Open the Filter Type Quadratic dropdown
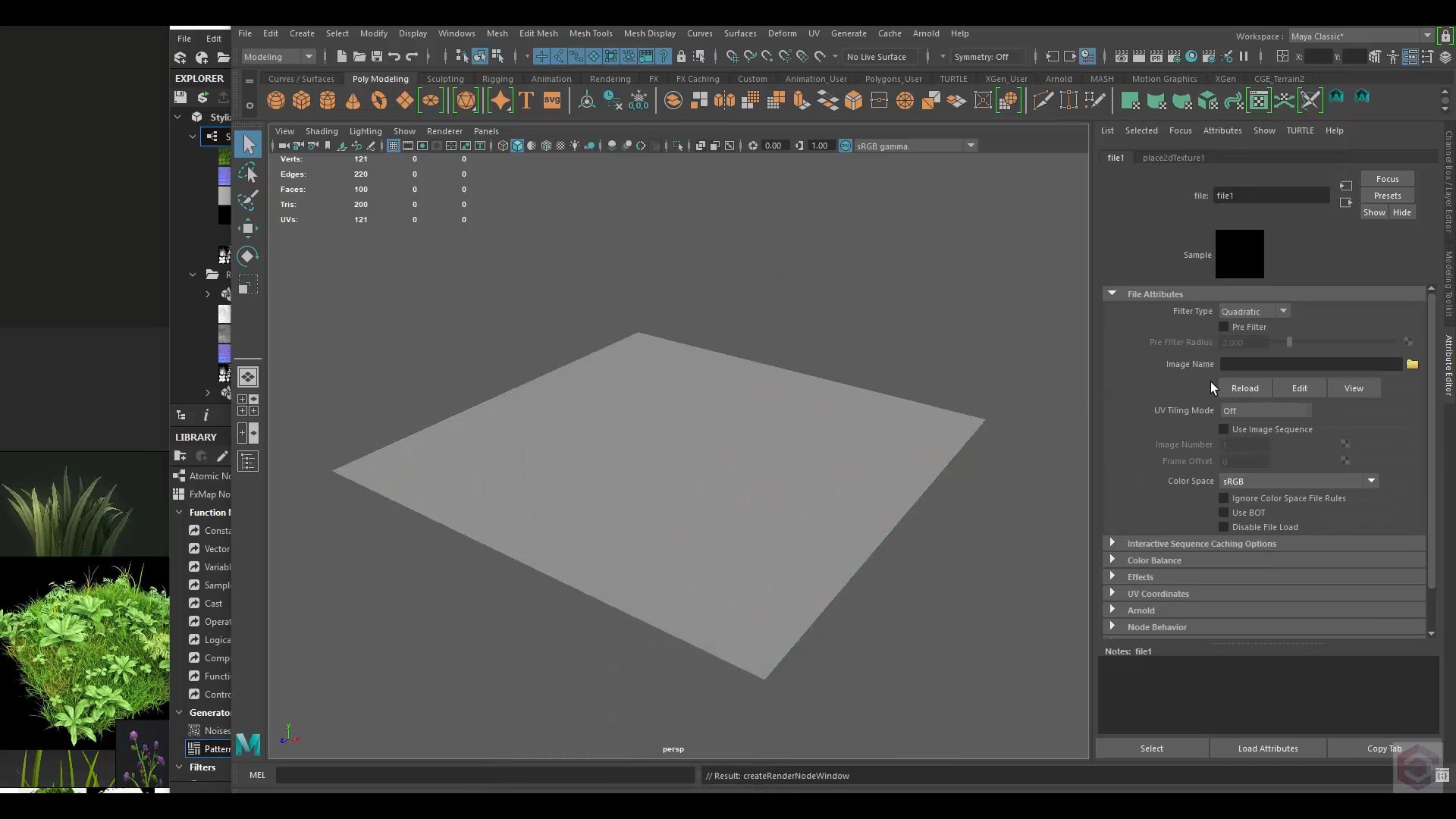Image resolution: width=1456 pixels, height=819 pixels. (1254, 312)
